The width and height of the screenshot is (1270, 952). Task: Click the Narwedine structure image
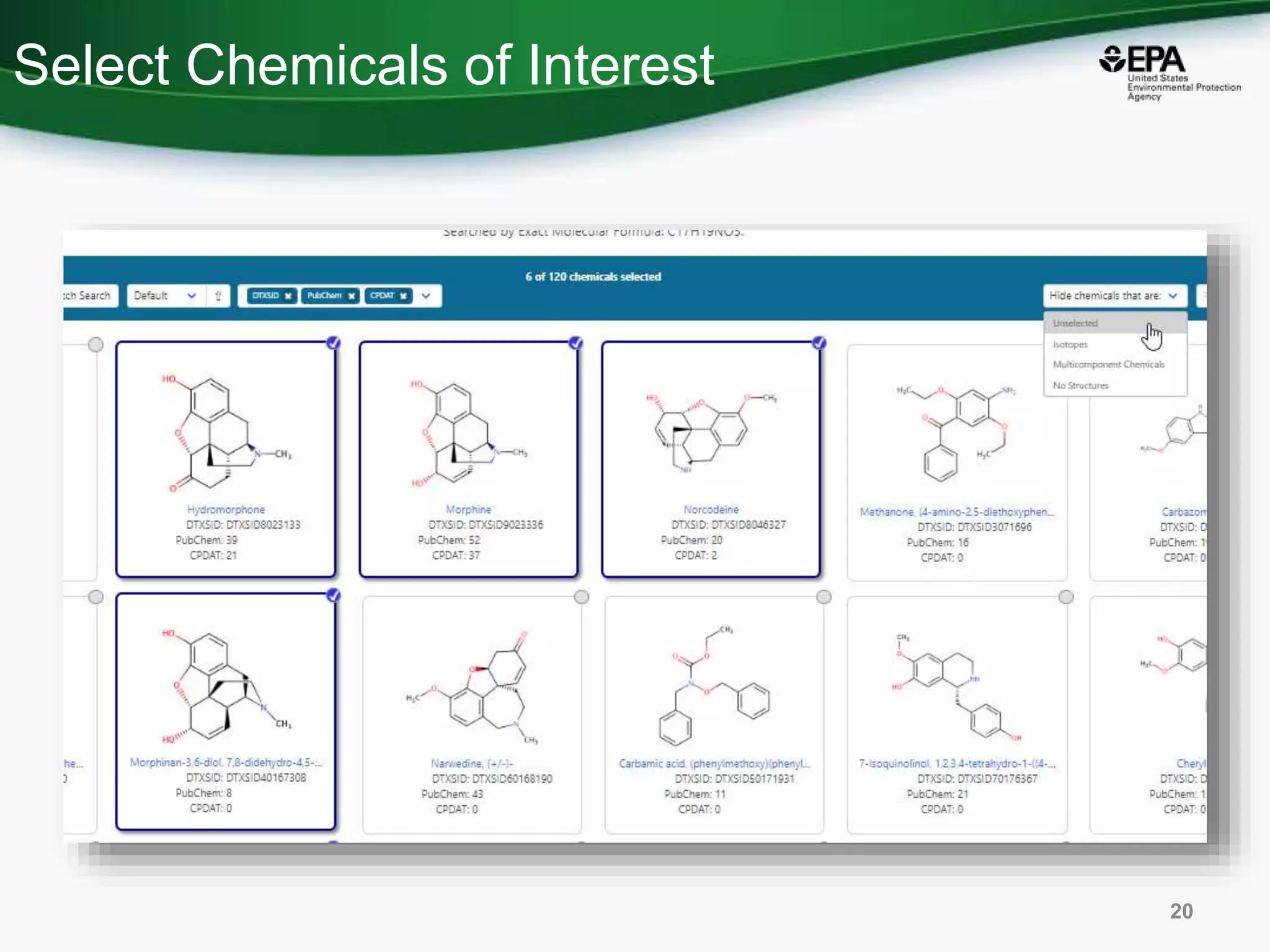pos(472,688)
